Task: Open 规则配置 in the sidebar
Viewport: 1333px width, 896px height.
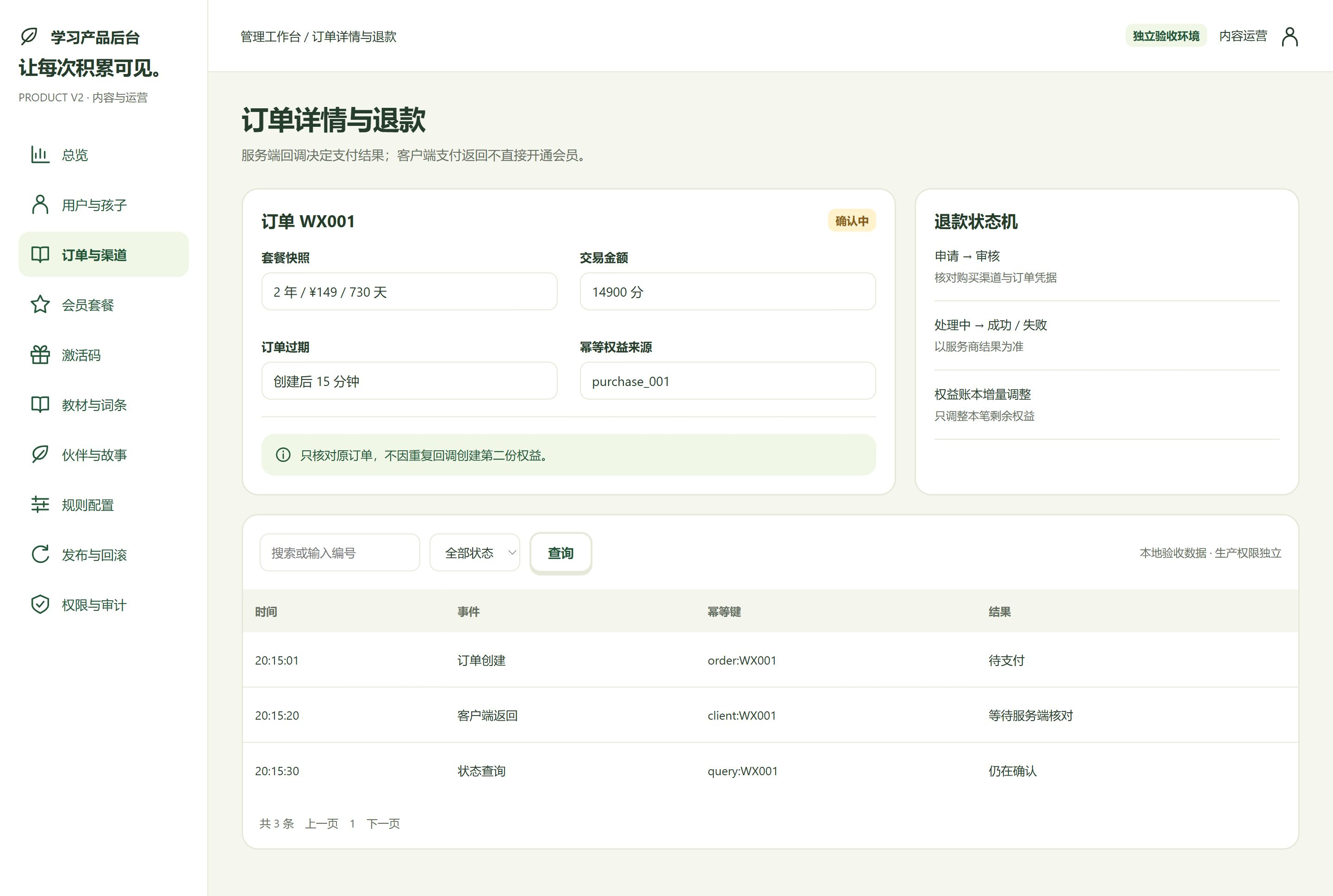Action: (103, 504)
